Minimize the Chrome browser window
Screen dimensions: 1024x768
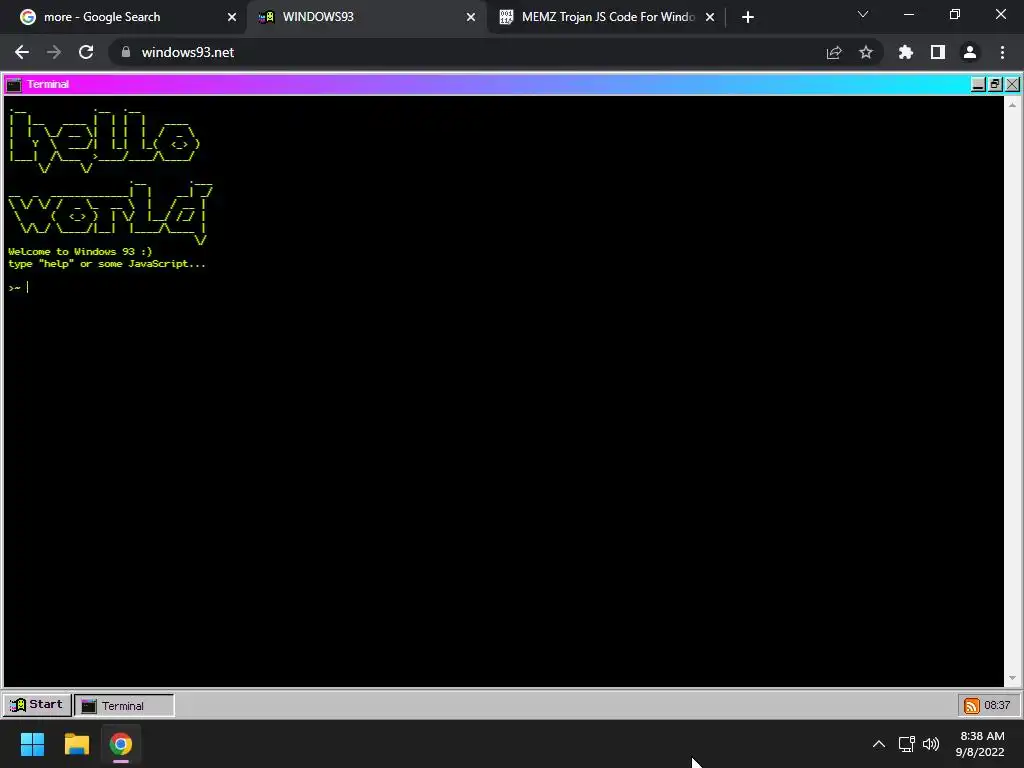point(908,14)
